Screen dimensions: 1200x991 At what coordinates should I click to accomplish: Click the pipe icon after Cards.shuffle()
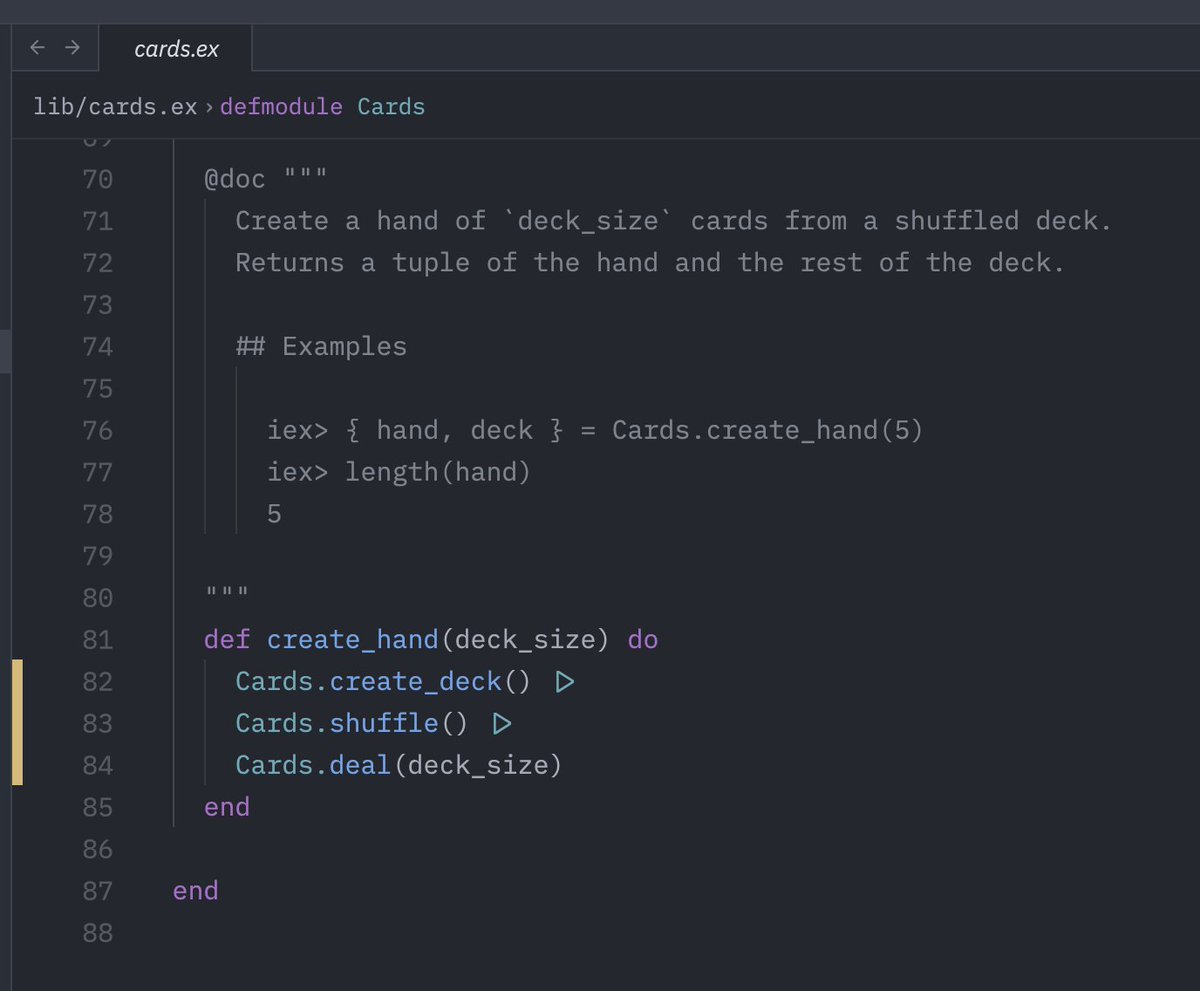pos(502,723)
